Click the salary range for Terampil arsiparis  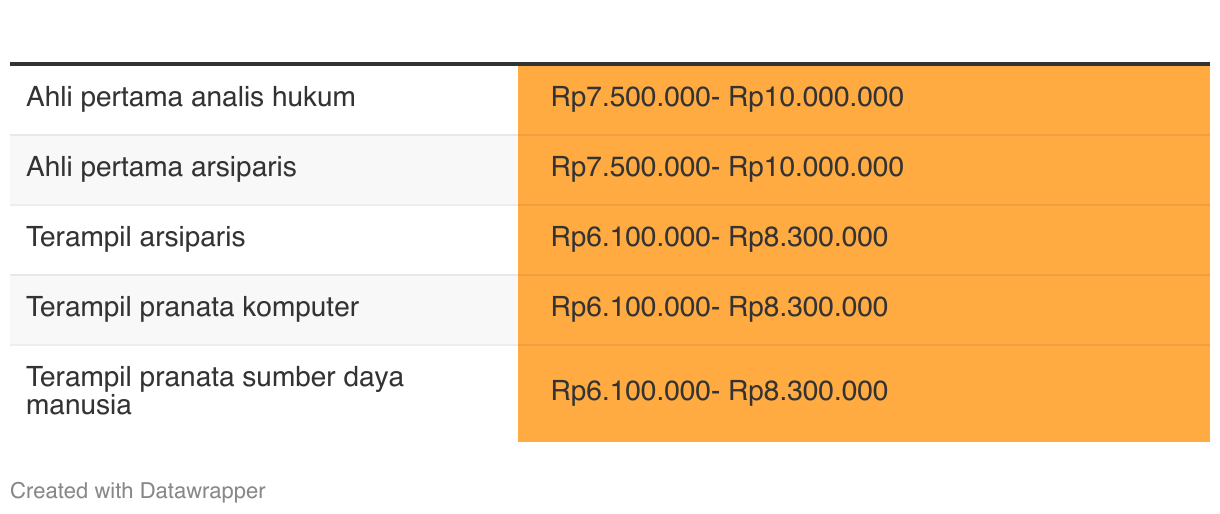(719, 237)
